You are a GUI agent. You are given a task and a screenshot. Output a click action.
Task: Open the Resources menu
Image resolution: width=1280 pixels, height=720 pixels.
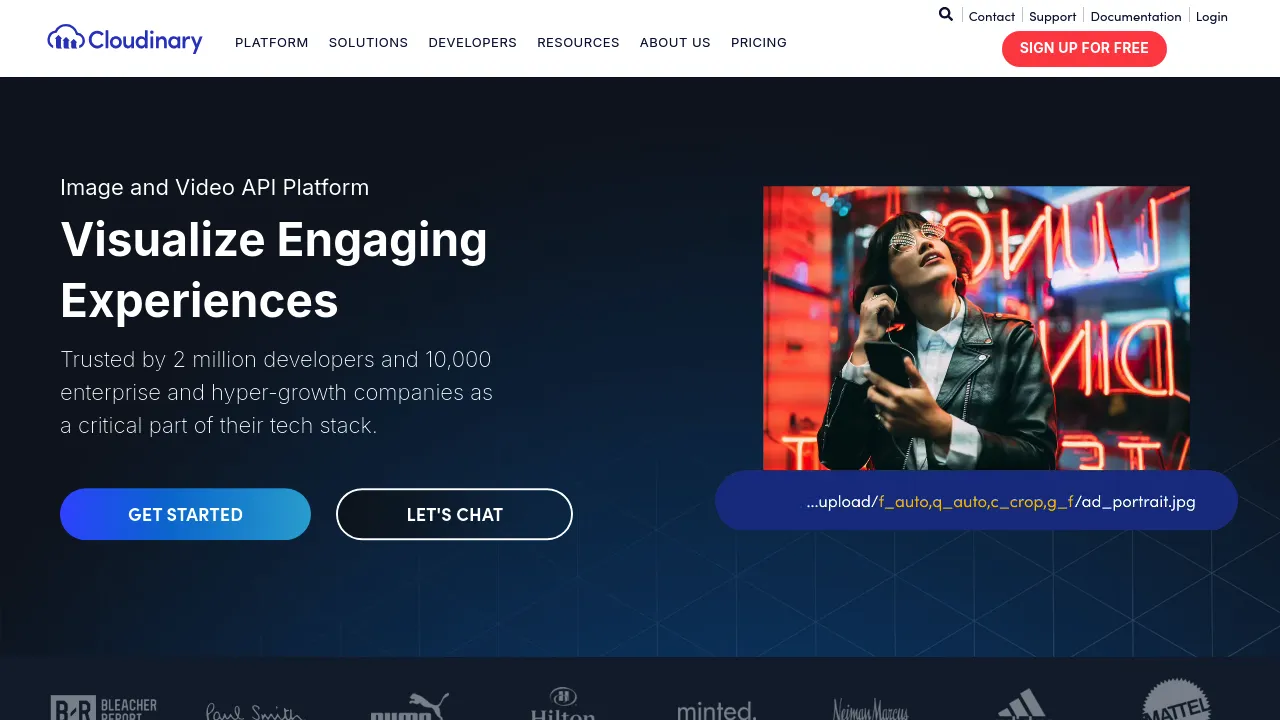[x=578, y=43]
